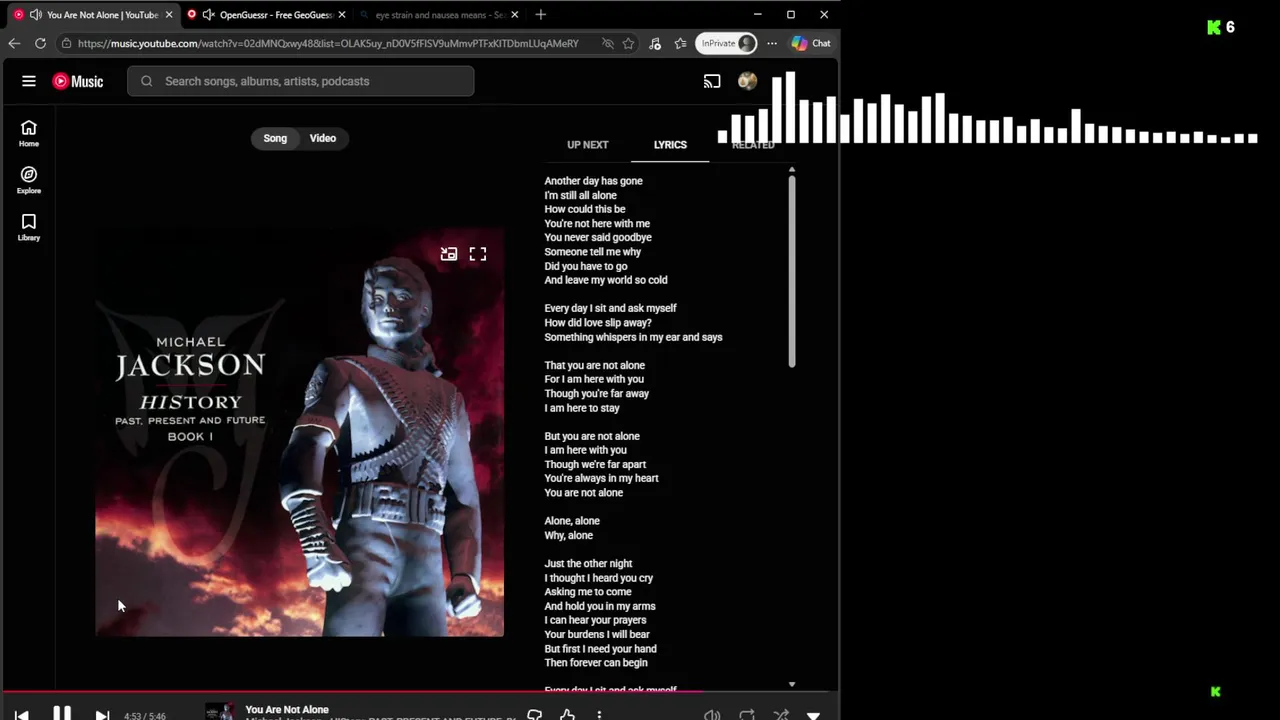Open the YouTube Music hamburger menu
Screen dimensions: 1280x720
(x=29, y=81)
